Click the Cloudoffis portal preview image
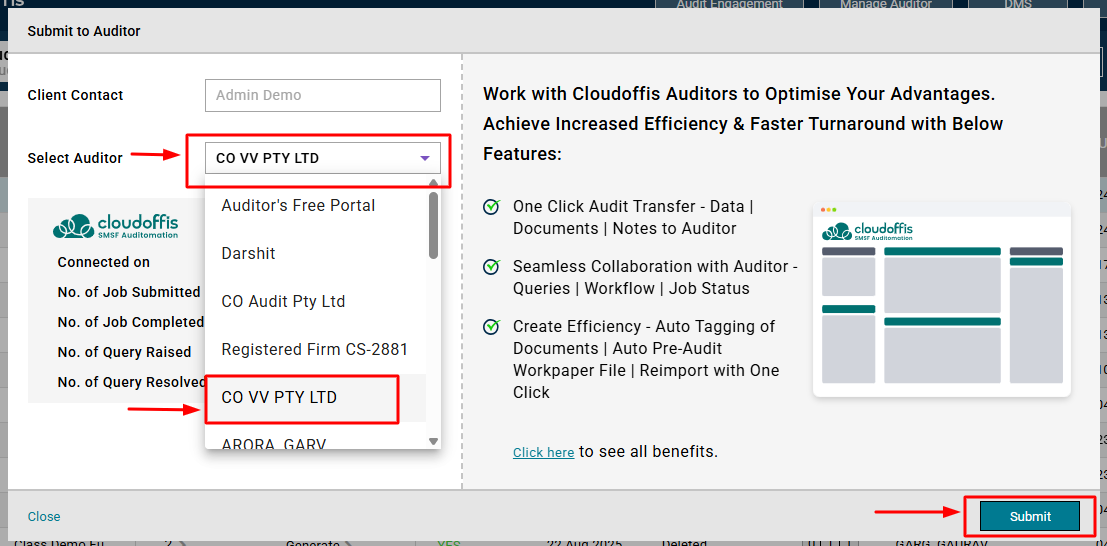1107x546 pixels. point(941,299)
